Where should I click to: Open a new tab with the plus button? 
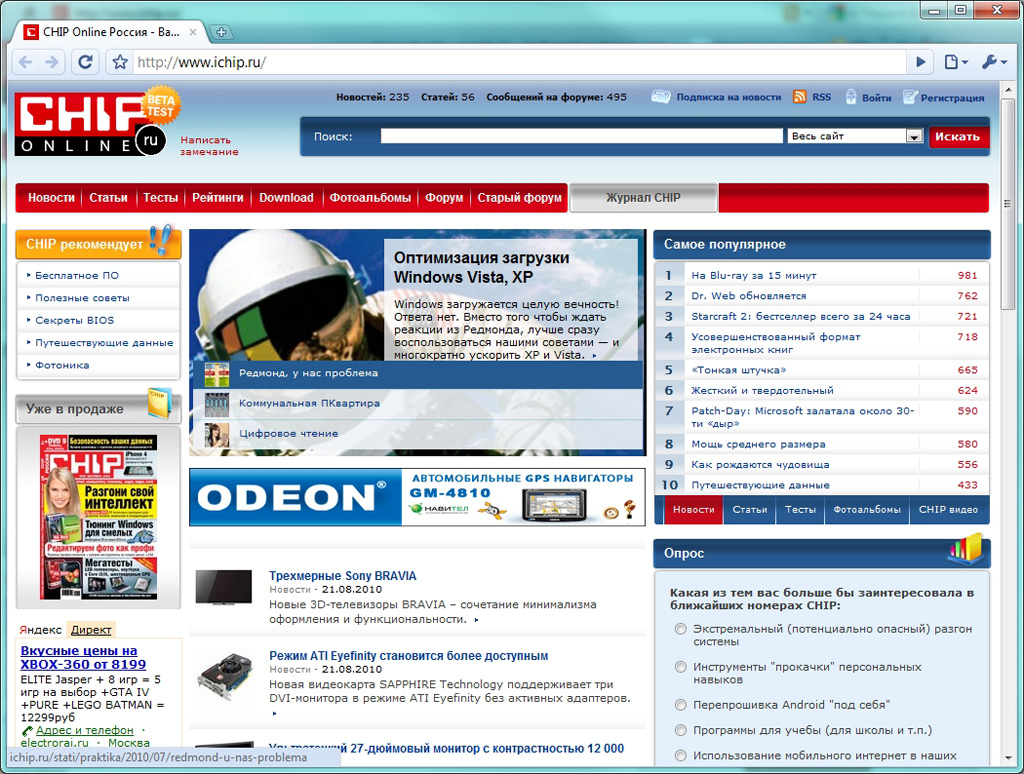point(221,32)
